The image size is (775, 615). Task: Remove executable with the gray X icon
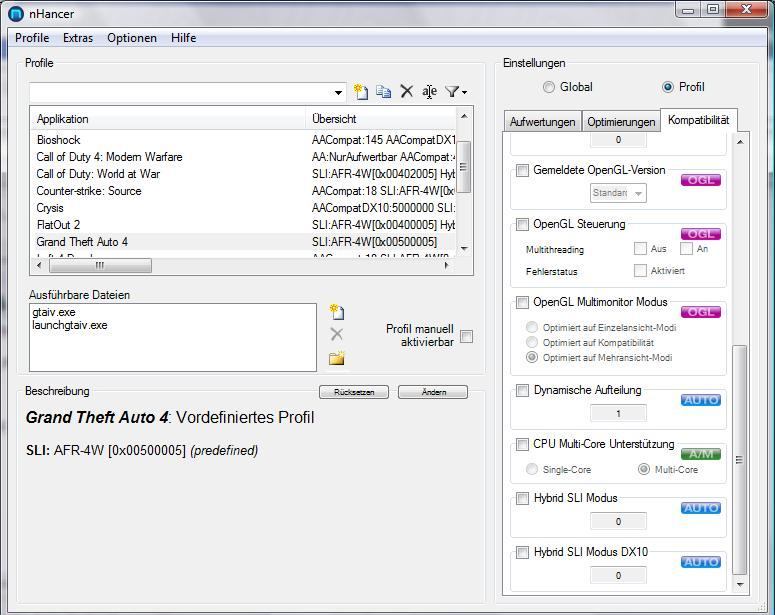(337, 334)
